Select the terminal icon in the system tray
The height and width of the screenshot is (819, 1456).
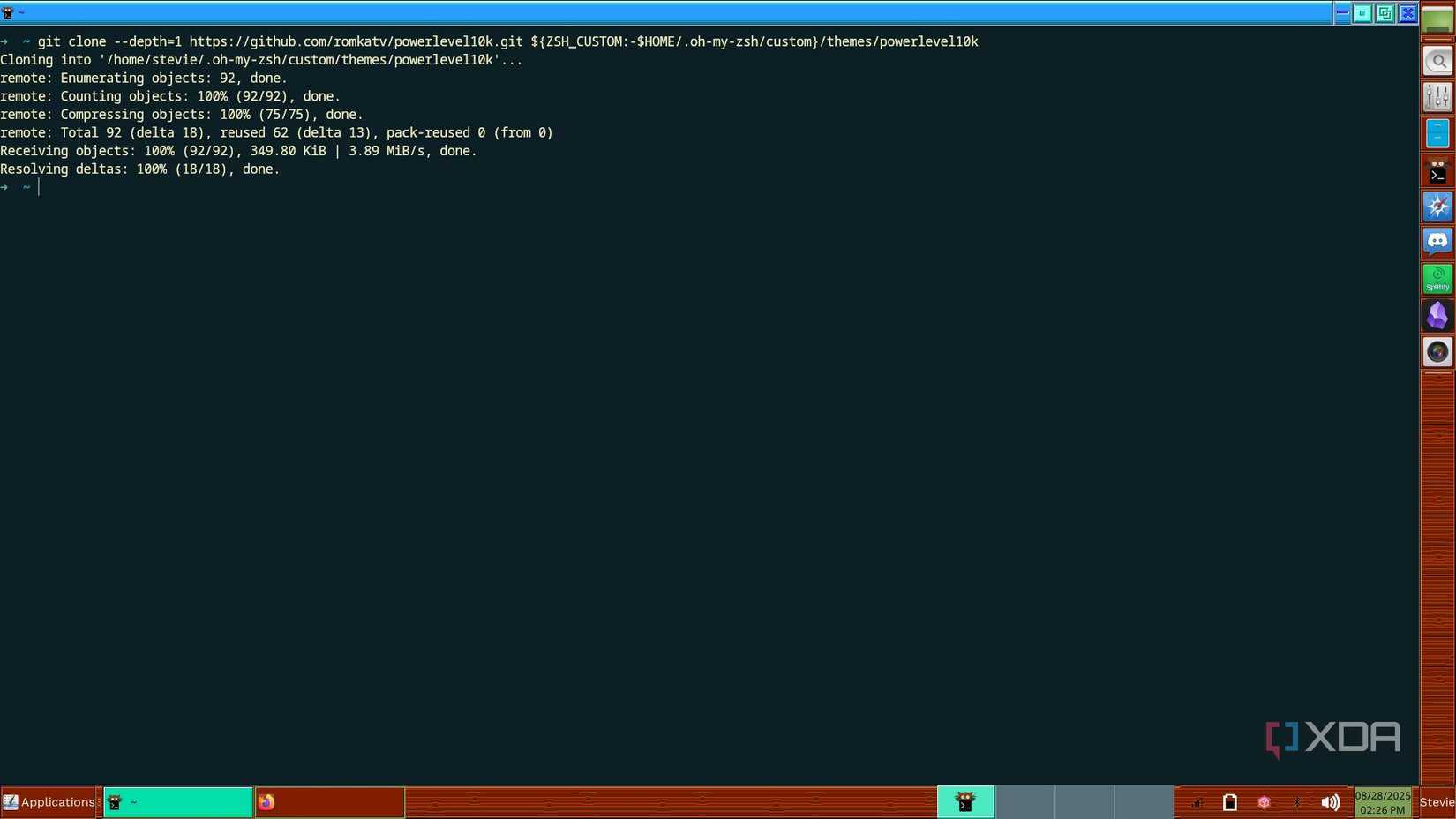point(965,801)
